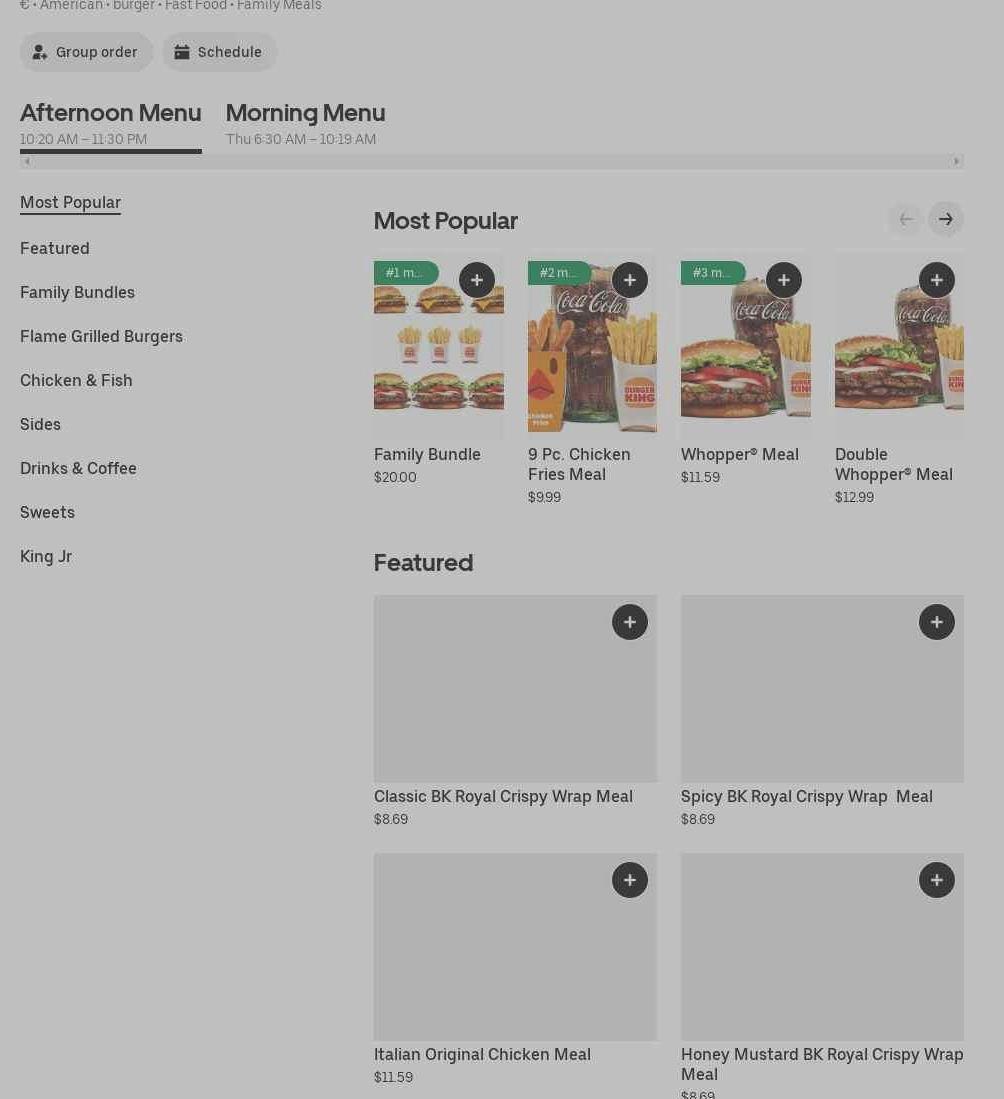Add Italian Original Chicken Meal with plus
Image resolution: width=1004 pixels, height=1099 pixels.
click(x=629, y=880)
